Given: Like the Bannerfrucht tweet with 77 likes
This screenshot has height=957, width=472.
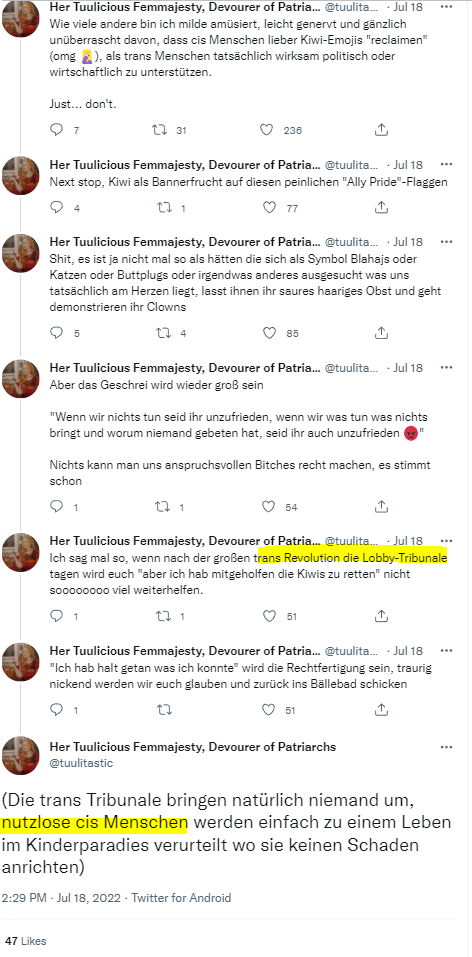Looking at the screenshot, I should pyautogui.click(x=269, y=208).
